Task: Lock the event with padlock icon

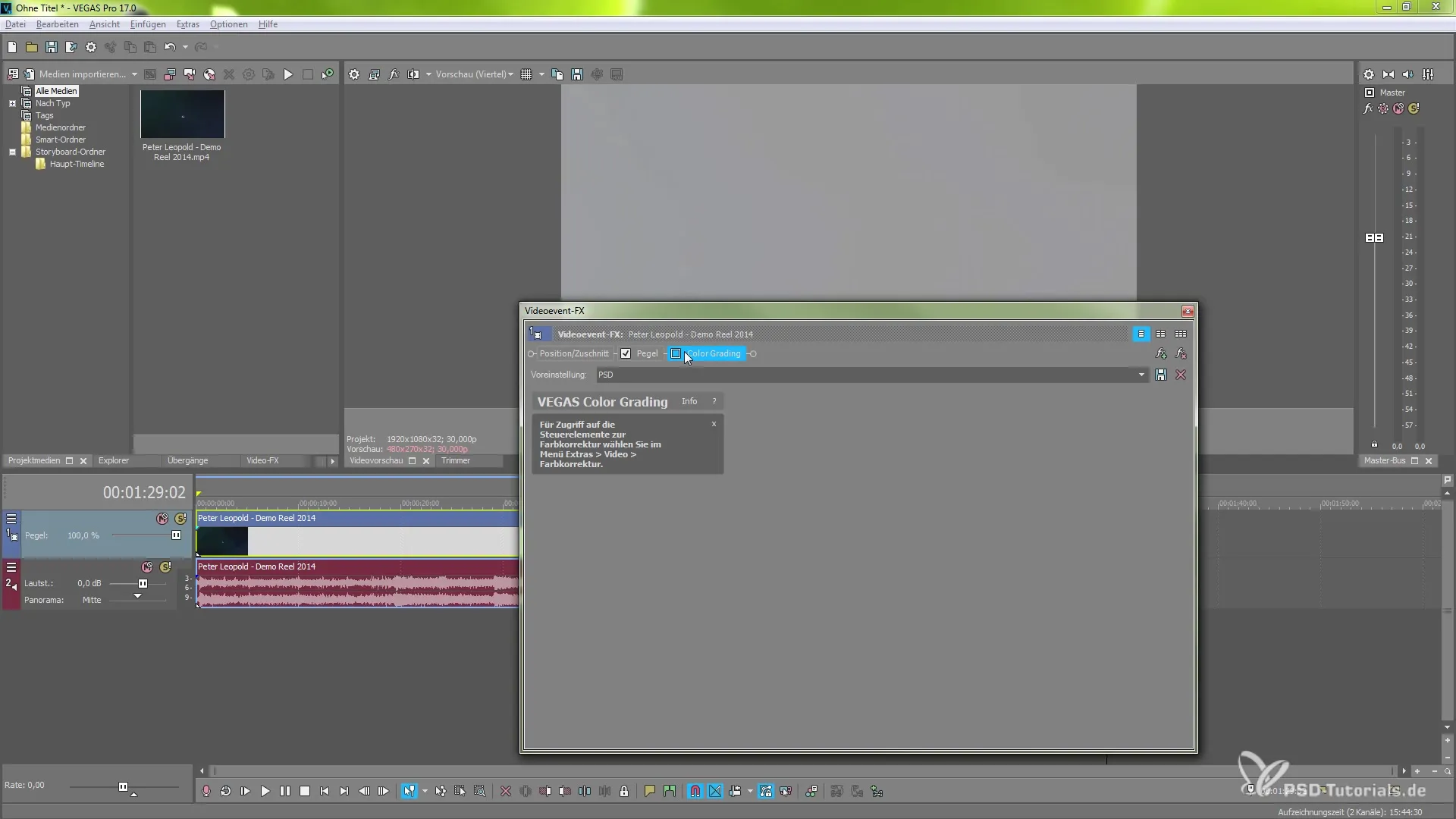Action: coord(624,791)
